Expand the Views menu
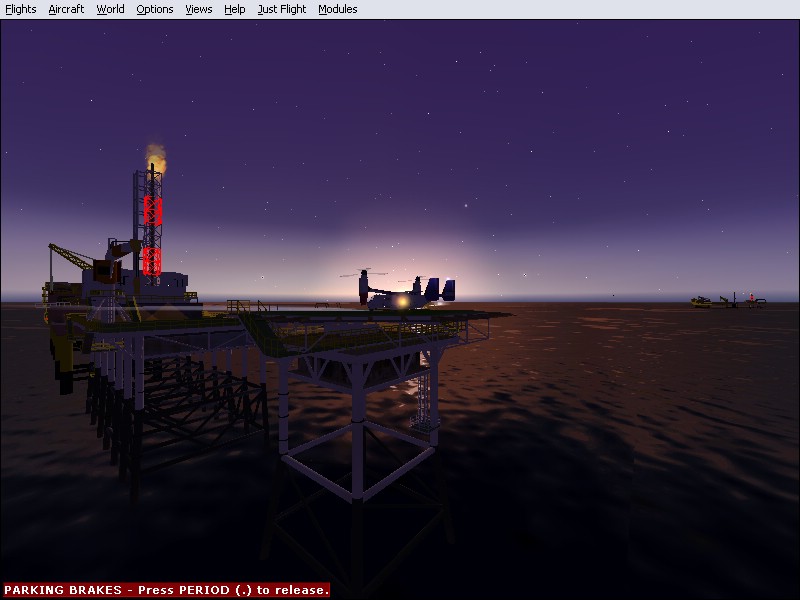This screenshot has height=600, width=800. (199, 9)
